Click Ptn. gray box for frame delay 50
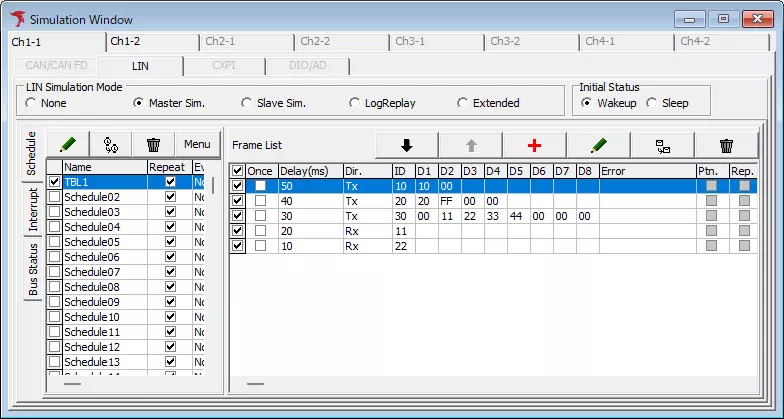Screen dimensions: 784x419 (712, 186)
